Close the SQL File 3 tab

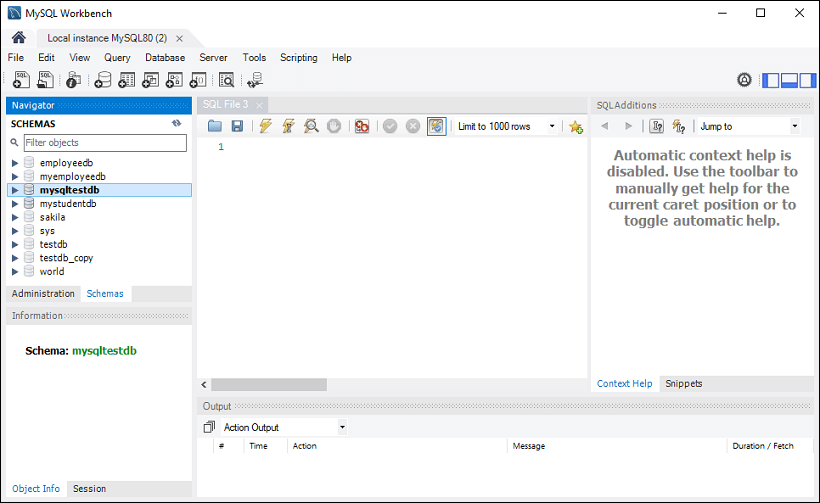point(259,105)
